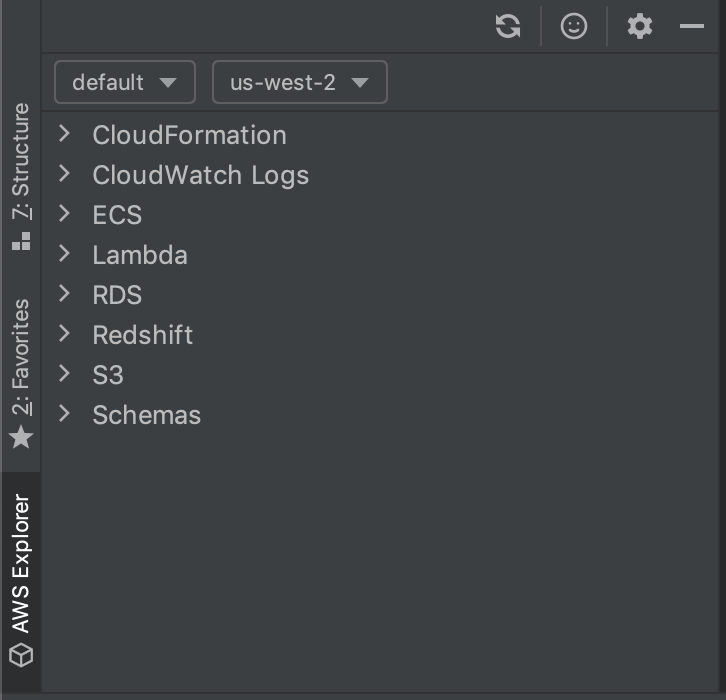Viewport: 726px width, 700px height.
Task: Select the RDS tree item
Action: (x=117, y=294)
